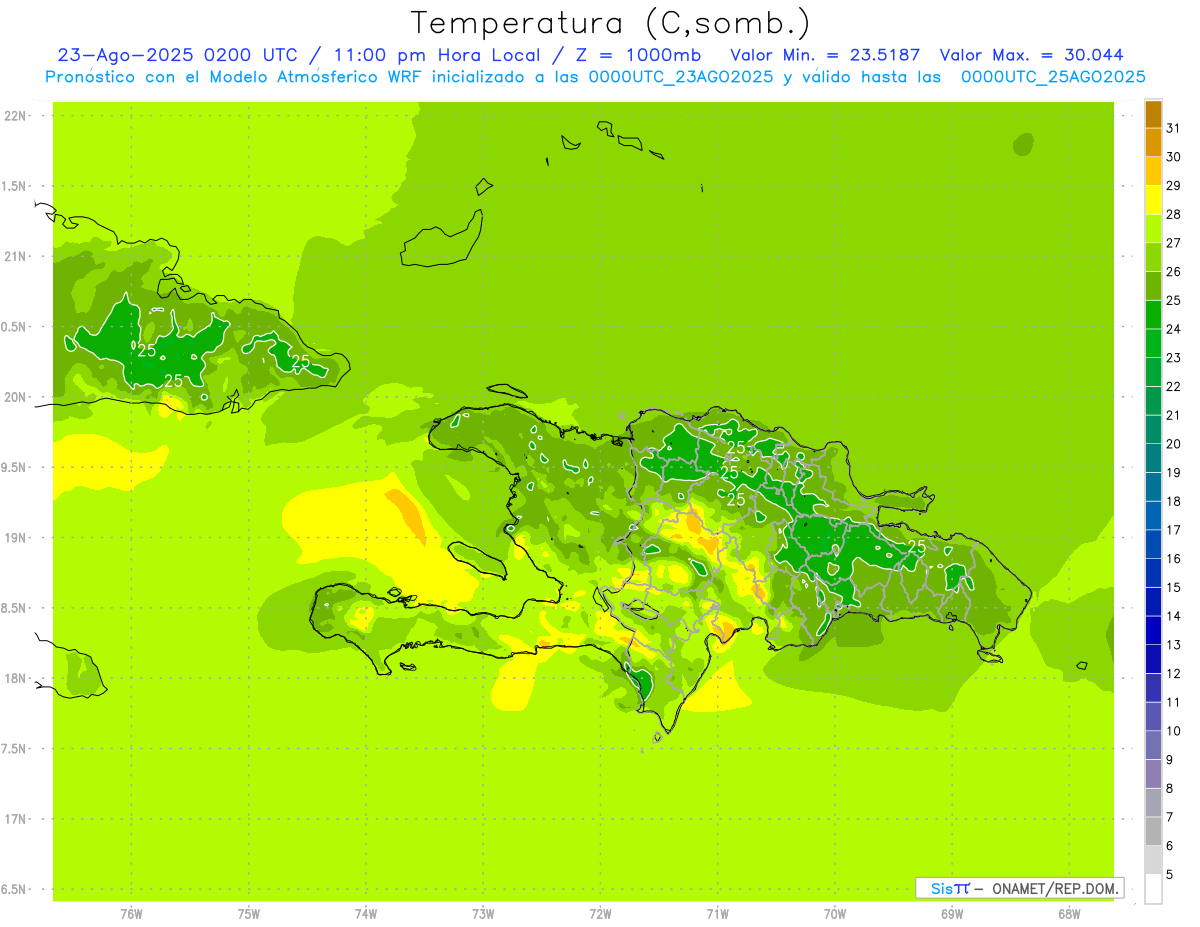Click the '68W' longitude label
This screenshot has height=927, width=1200.
[1069, 914]
